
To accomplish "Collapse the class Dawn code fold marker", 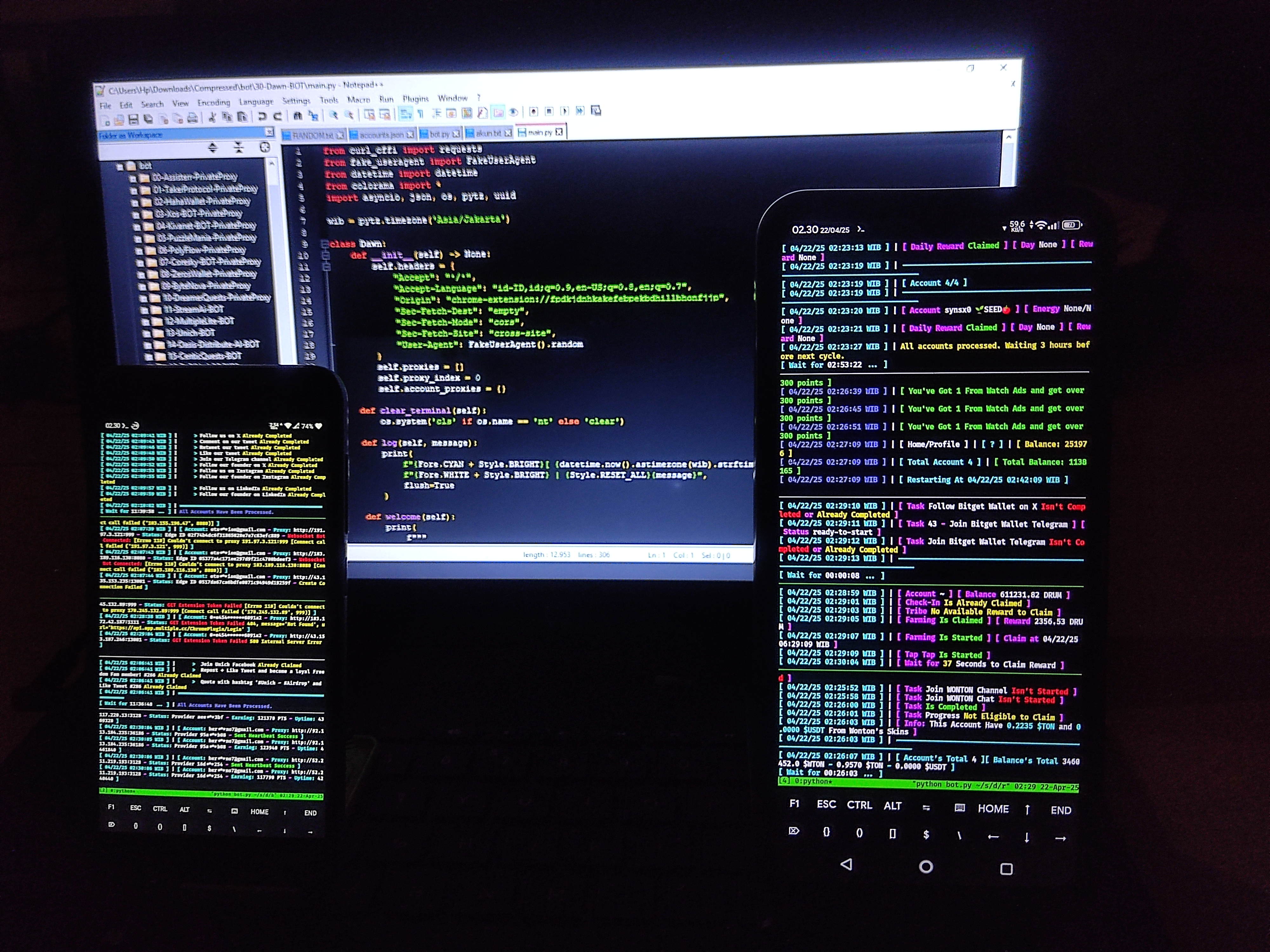I will 325,244.
